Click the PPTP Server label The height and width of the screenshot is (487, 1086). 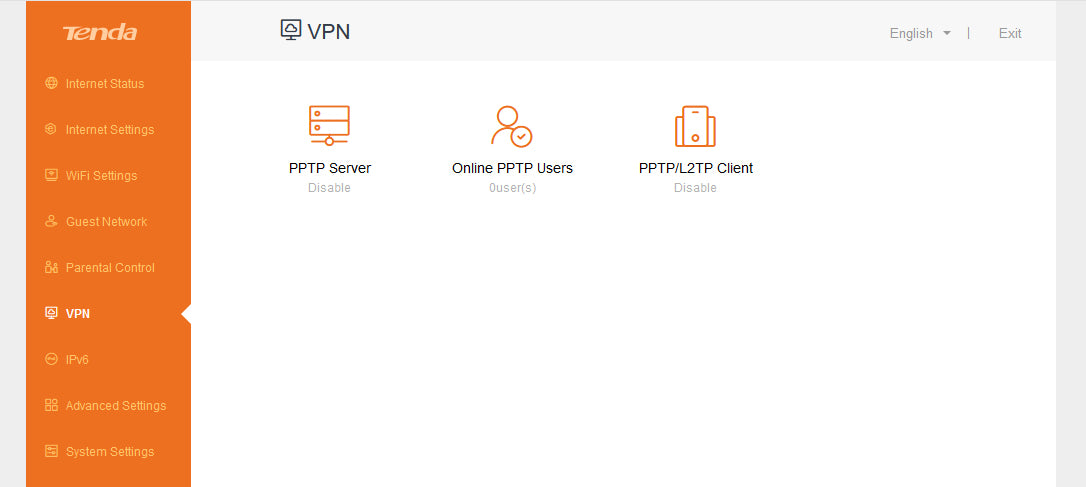(x=330, y=168)
